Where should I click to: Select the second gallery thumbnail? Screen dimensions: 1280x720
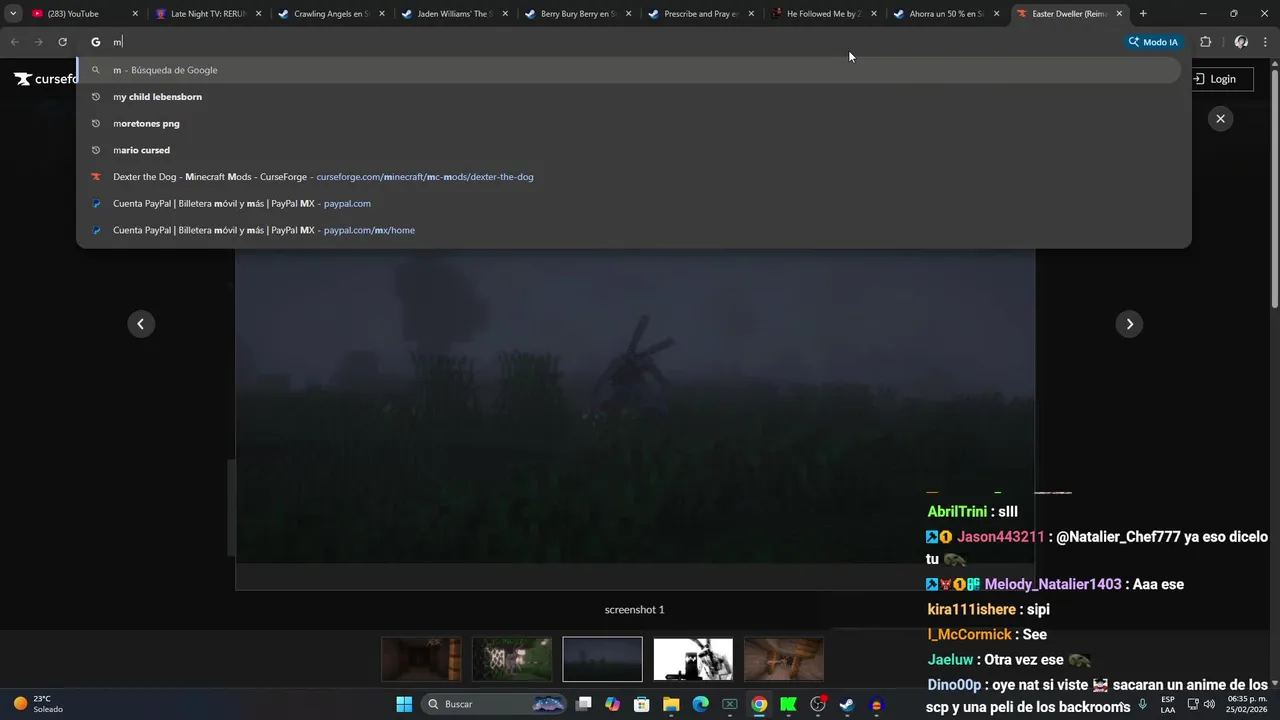(512, 659)
